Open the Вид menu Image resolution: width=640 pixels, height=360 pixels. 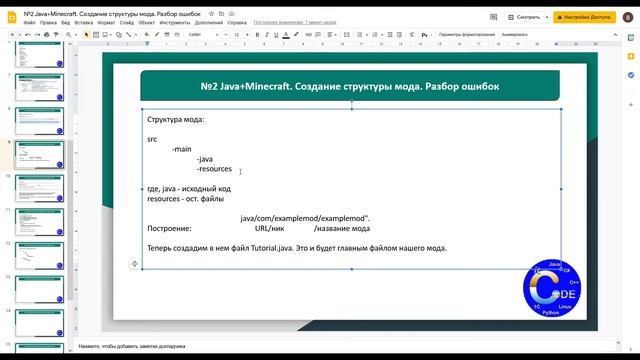pos(66,23)
